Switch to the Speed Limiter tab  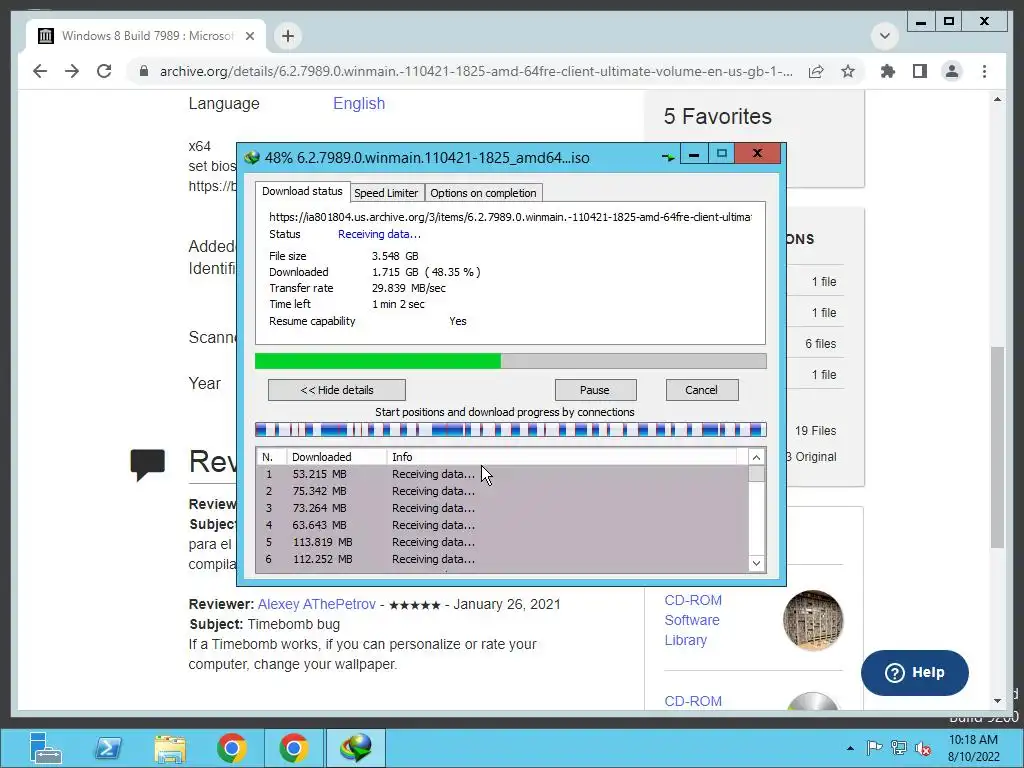tap(386, 193)
